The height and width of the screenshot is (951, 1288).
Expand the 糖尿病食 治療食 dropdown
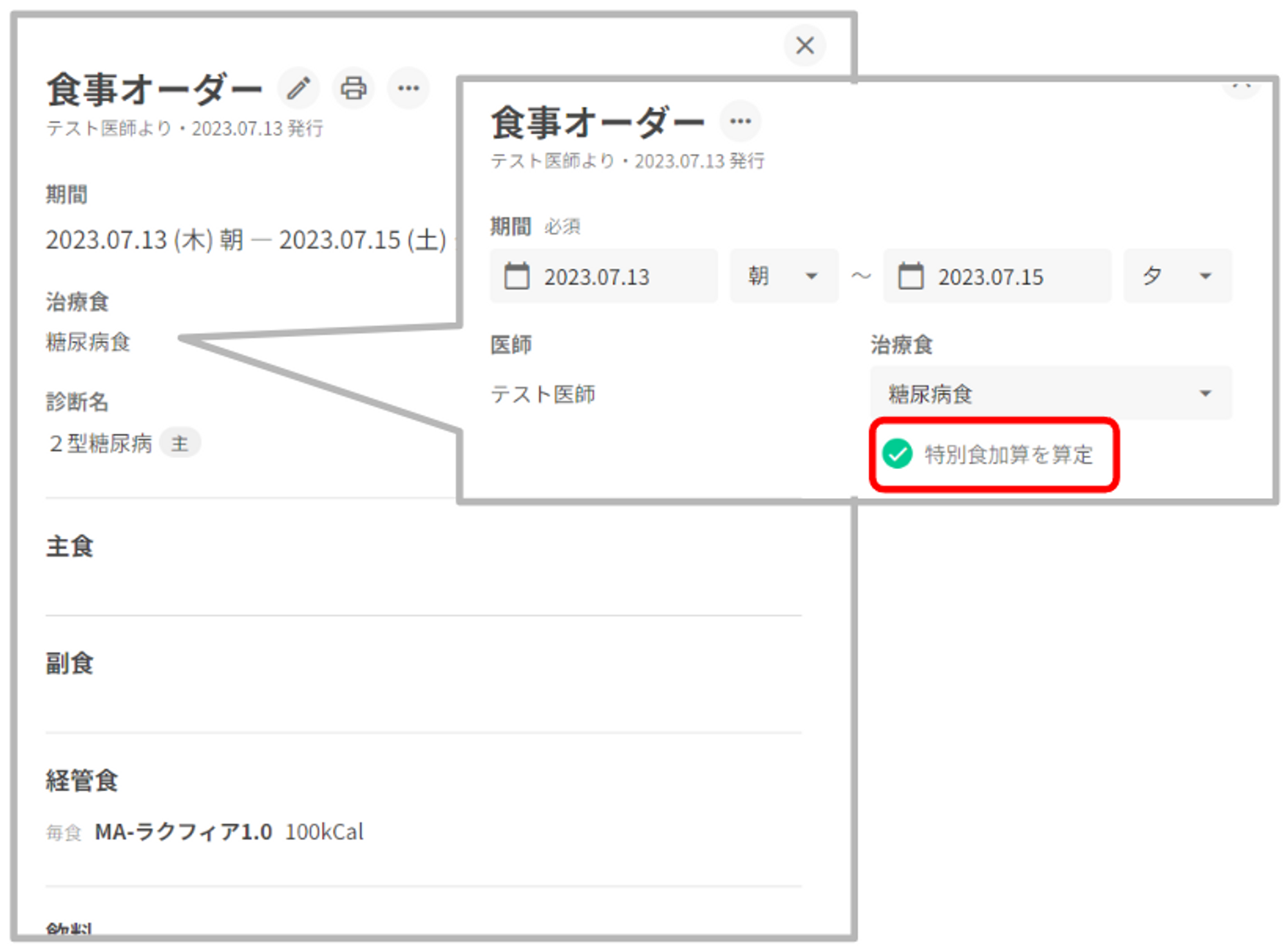click(x=1050, y=394)
